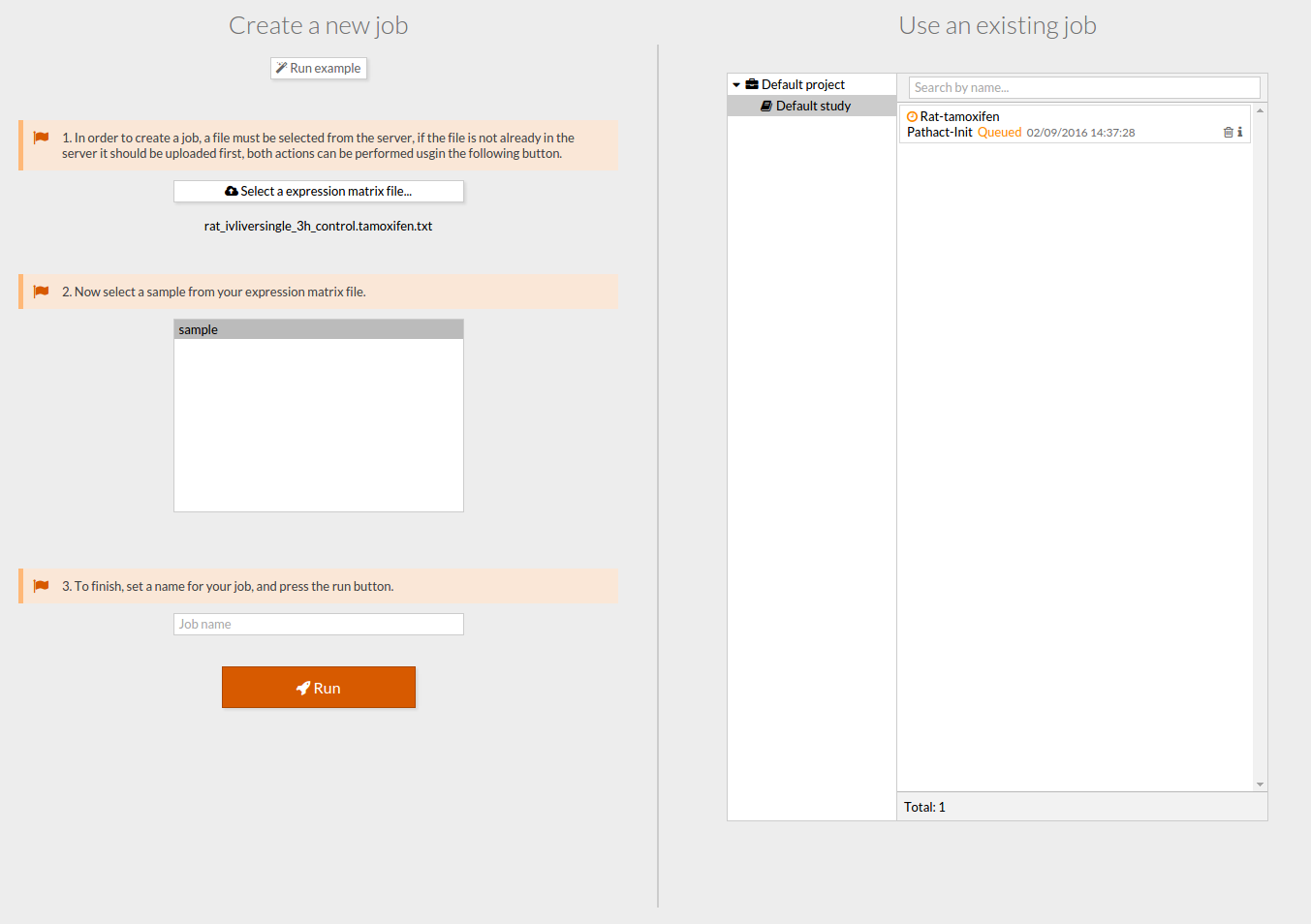
Task: Select the Default project tree item
Action: coord(812,84)
